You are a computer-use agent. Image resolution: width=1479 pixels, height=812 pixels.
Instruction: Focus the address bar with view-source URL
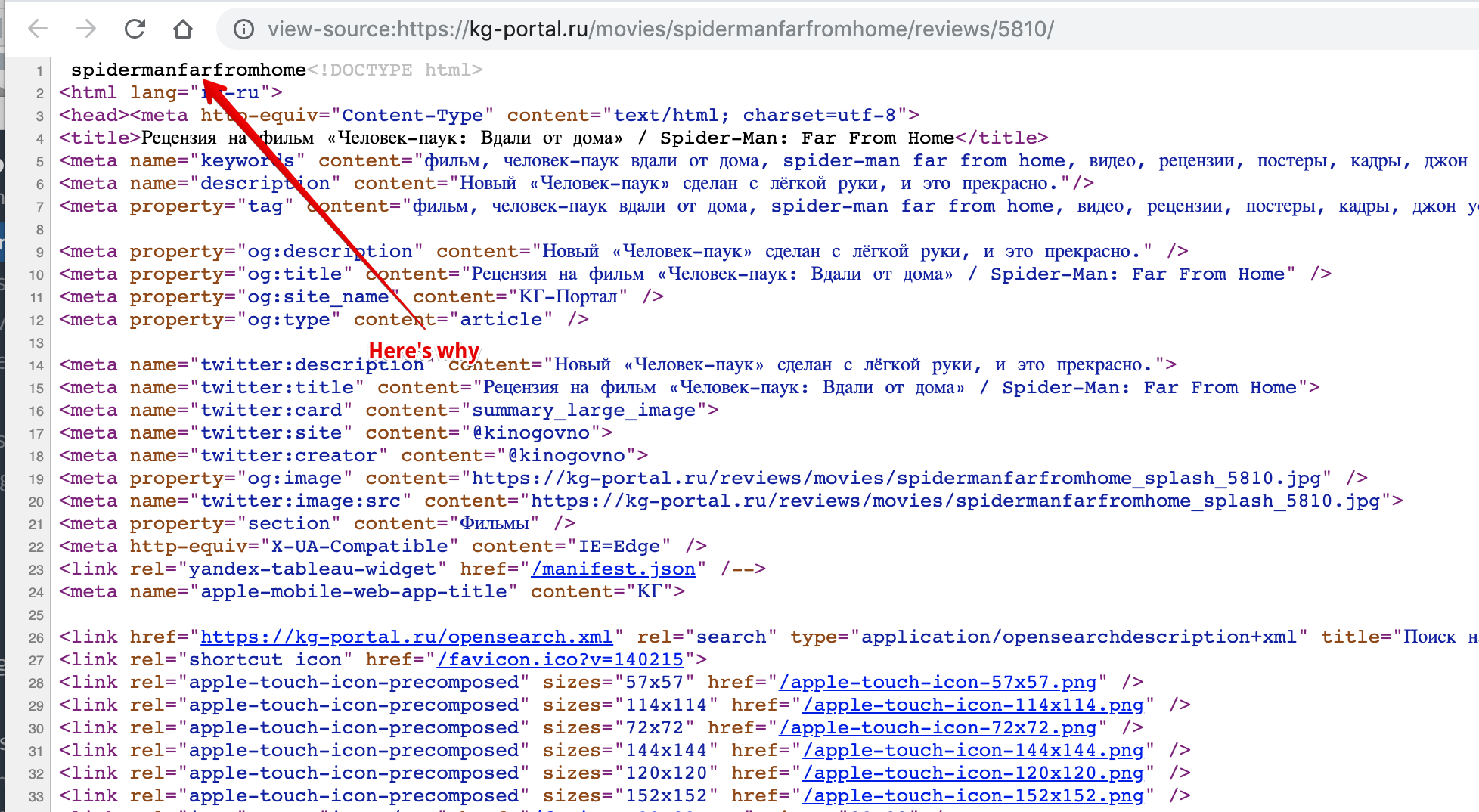click(660, 29)
